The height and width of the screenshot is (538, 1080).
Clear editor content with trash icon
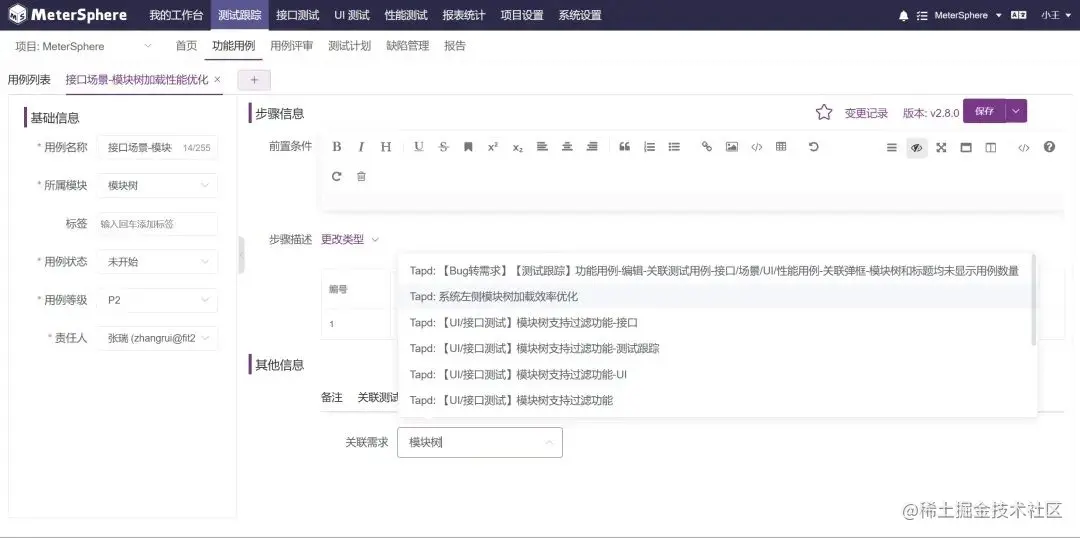click(x=361, y=176)
